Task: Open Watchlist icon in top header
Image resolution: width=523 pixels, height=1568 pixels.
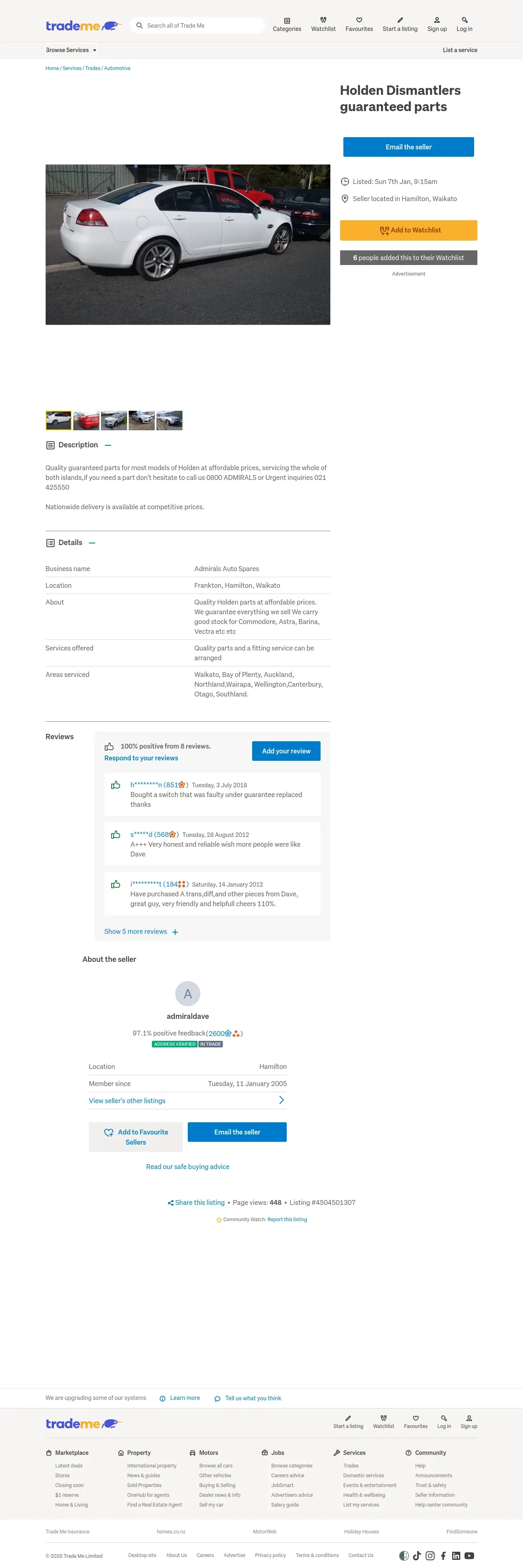Action: (323, 20)
